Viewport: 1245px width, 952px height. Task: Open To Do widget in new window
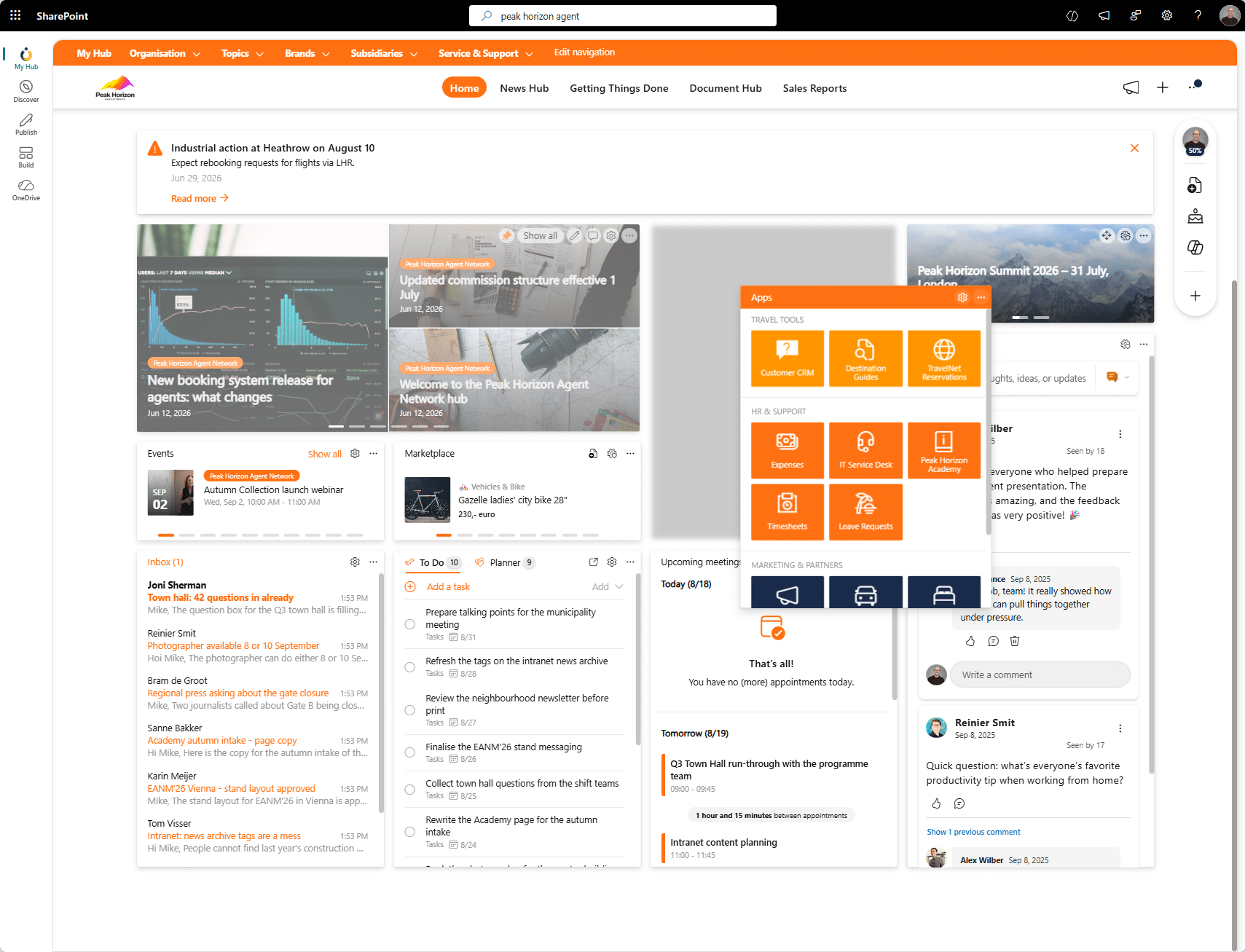click(594, 562)
